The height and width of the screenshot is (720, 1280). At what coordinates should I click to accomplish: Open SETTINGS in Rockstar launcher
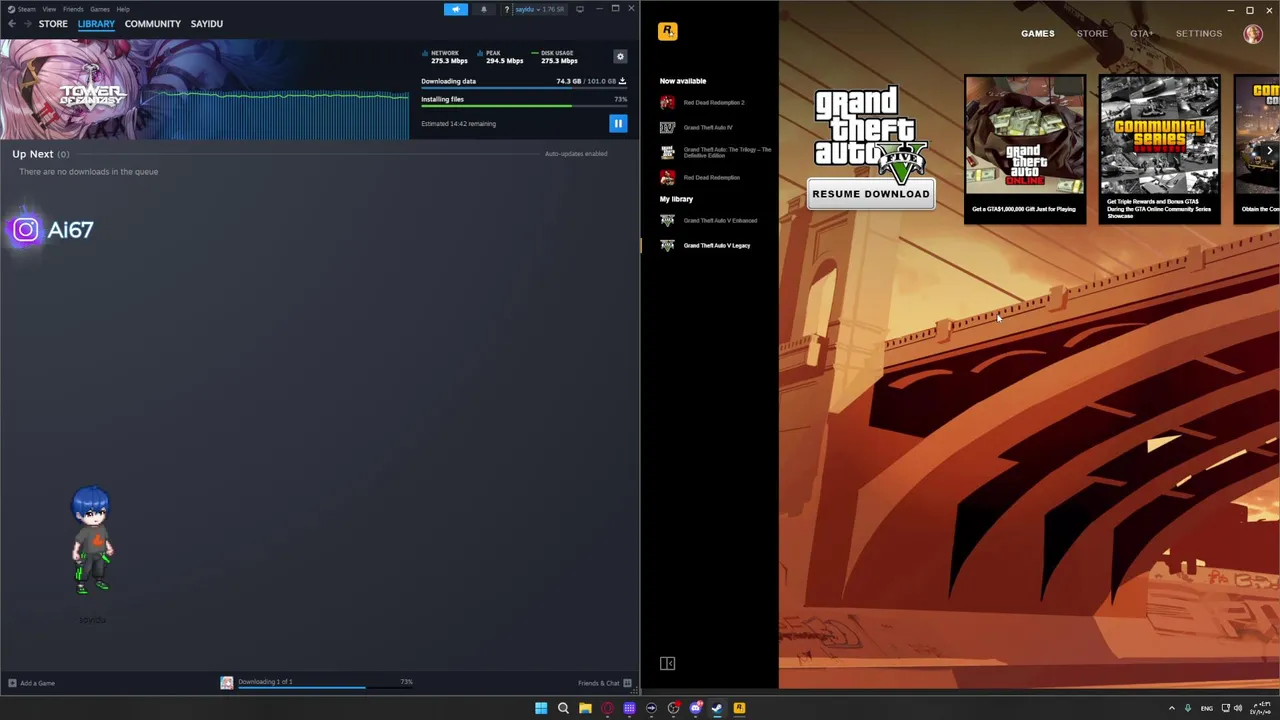click(1199, 33)
